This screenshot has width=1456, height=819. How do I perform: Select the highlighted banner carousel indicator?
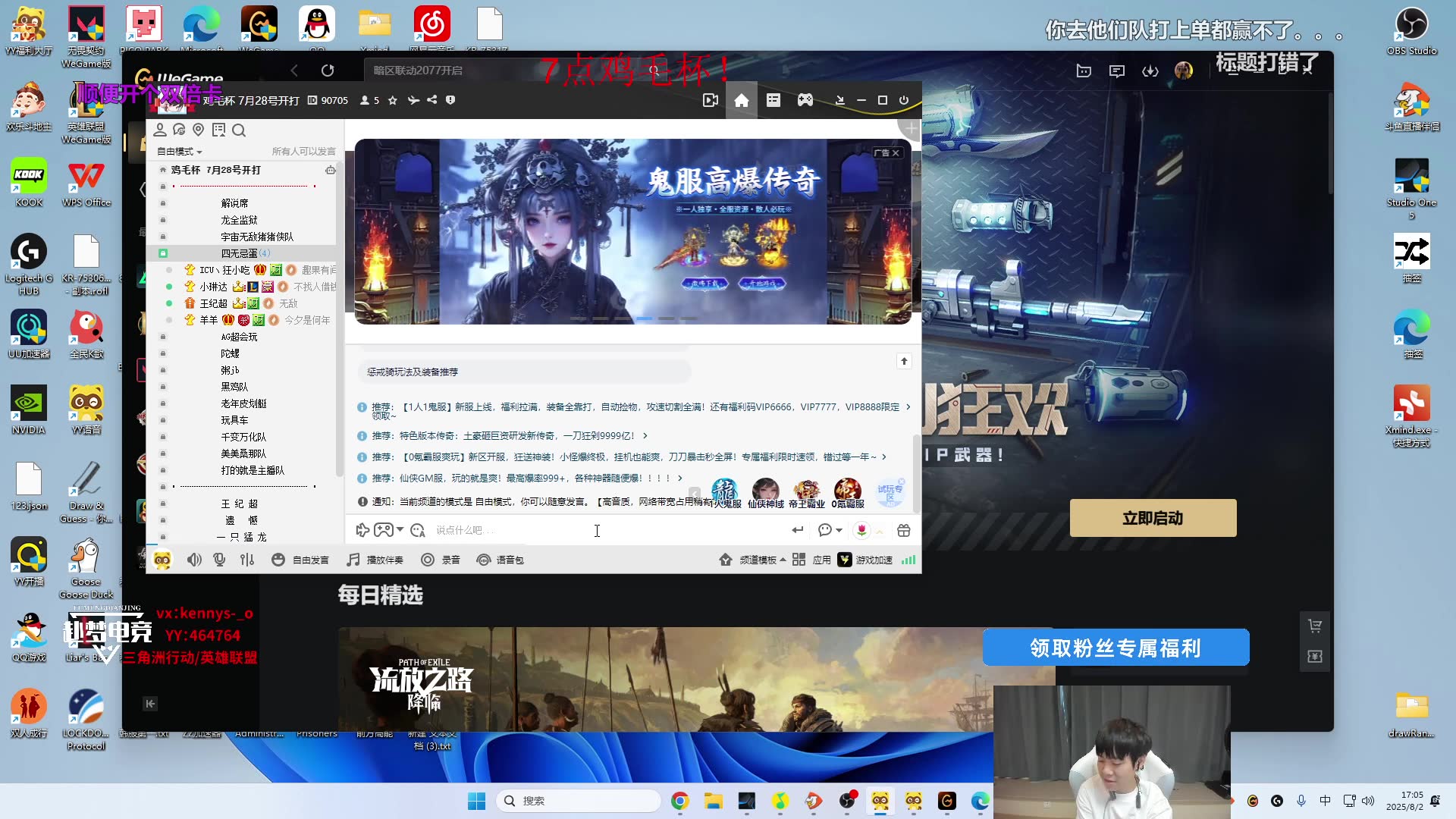(x=645, y=318)
